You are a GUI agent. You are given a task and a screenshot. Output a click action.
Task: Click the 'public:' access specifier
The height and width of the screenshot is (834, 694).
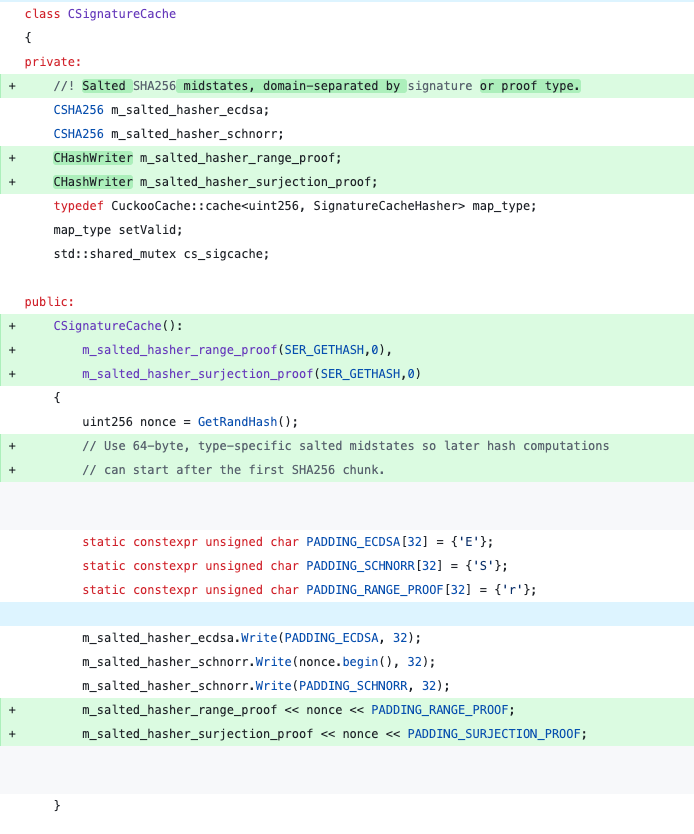pyautogui.click(x=49, y=302)
